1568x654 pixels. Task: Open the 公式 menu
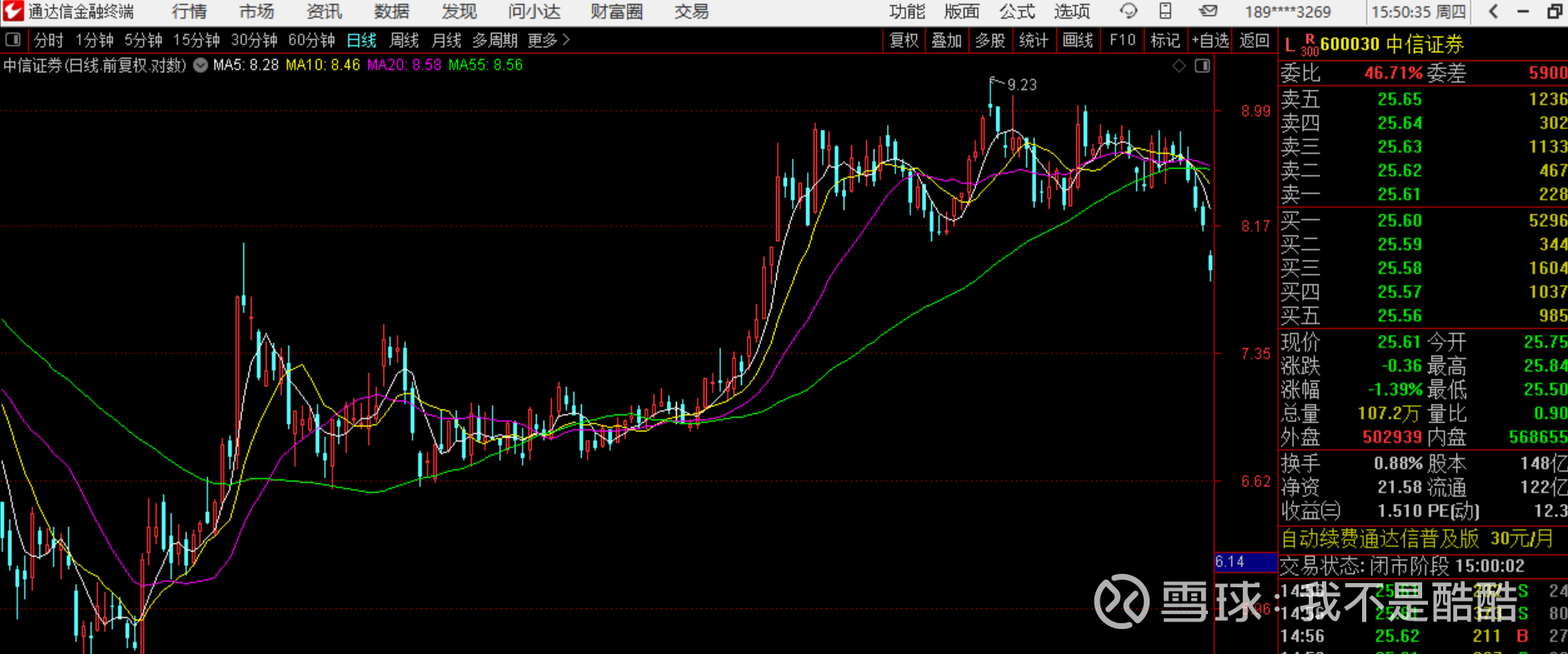pyautogui.click(x=1017, y=12)
